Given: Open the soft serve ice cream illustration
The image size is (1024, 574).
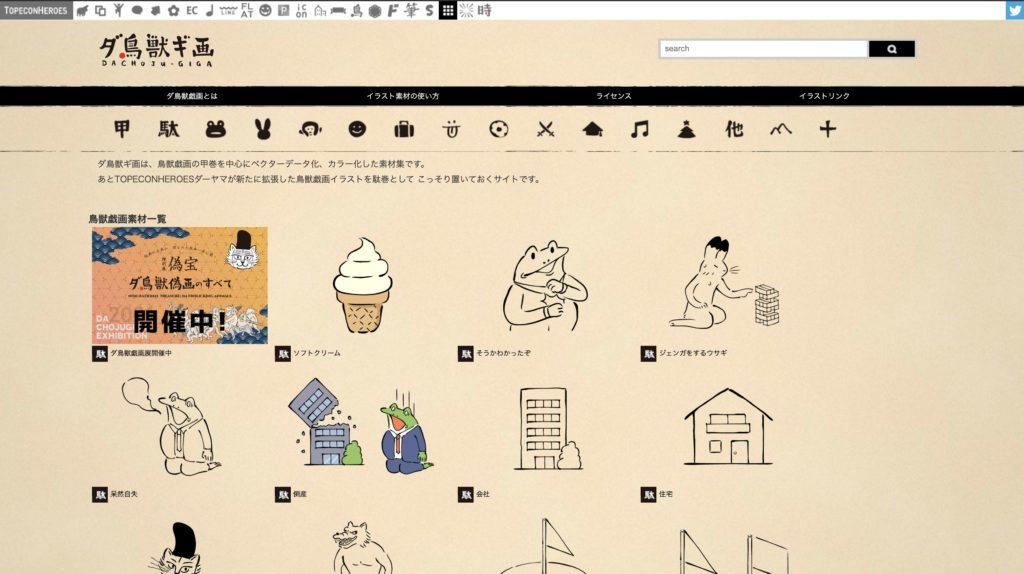Looking at the screenshot, I should point(362,285).
